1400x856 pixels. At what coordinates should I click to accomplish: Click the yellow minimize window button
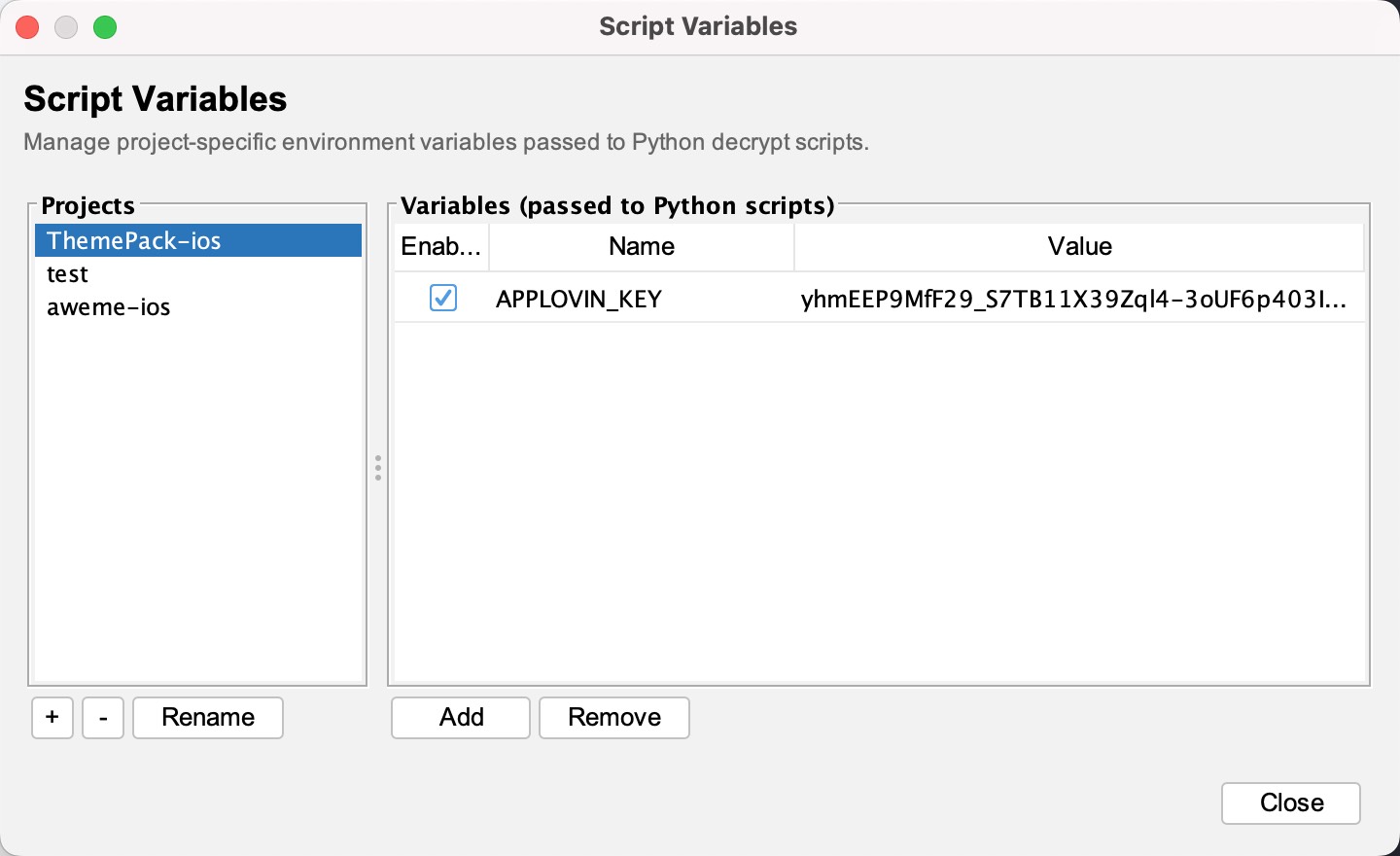click(x=66, y=27)
